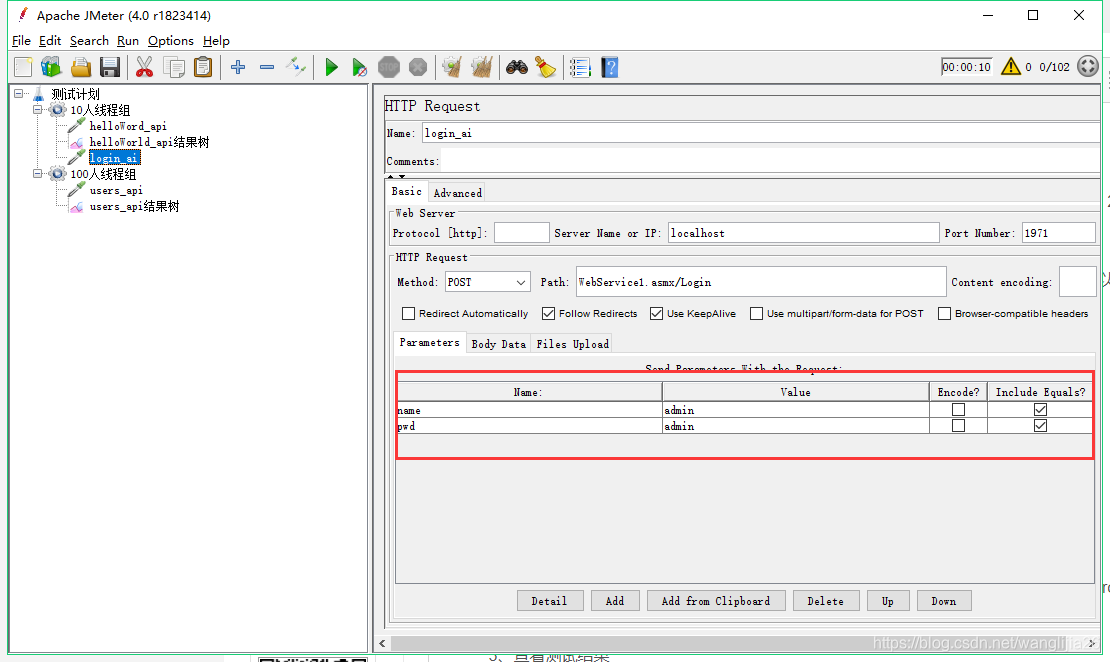Toggle Browser-compatible headers checkbox
Screen dimensions: 1110x662
pyautogui.click(x=944, y=313)
